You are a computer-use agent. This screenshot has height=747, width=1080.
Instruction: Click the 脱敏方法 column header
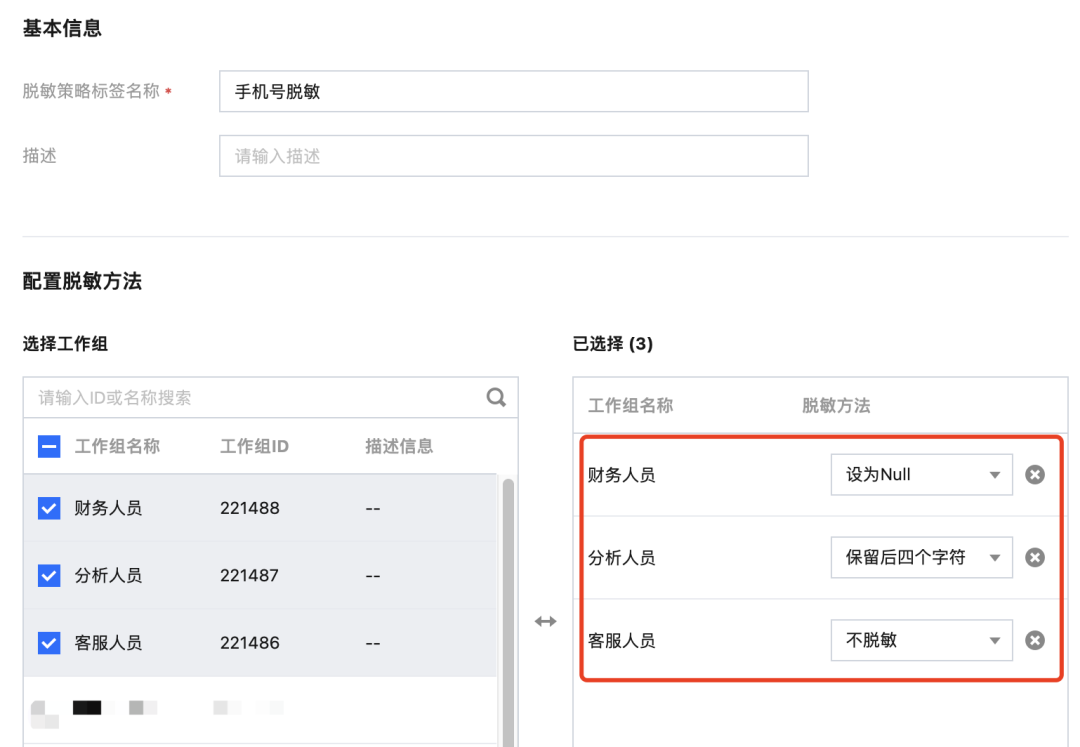pyautogui.click(x=836, y=406)
